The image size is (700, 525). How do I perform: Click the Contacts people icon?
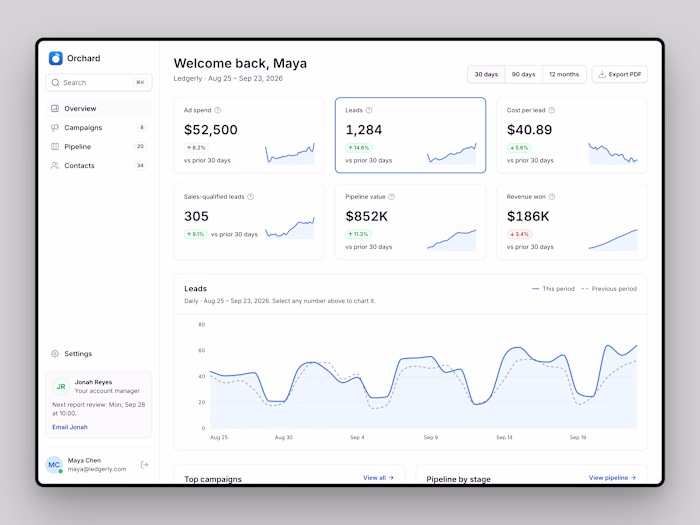55,166
